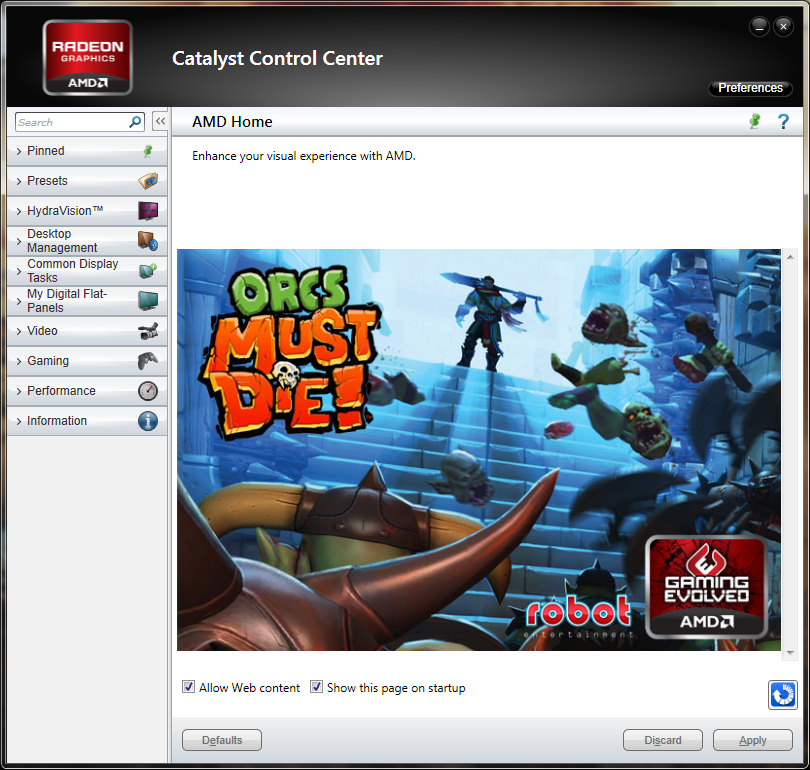Viewport: 810px width, 770px height.
Task: Click 'Enhance your visual experience with AMD.' text
Action: [x=304, y=156]
